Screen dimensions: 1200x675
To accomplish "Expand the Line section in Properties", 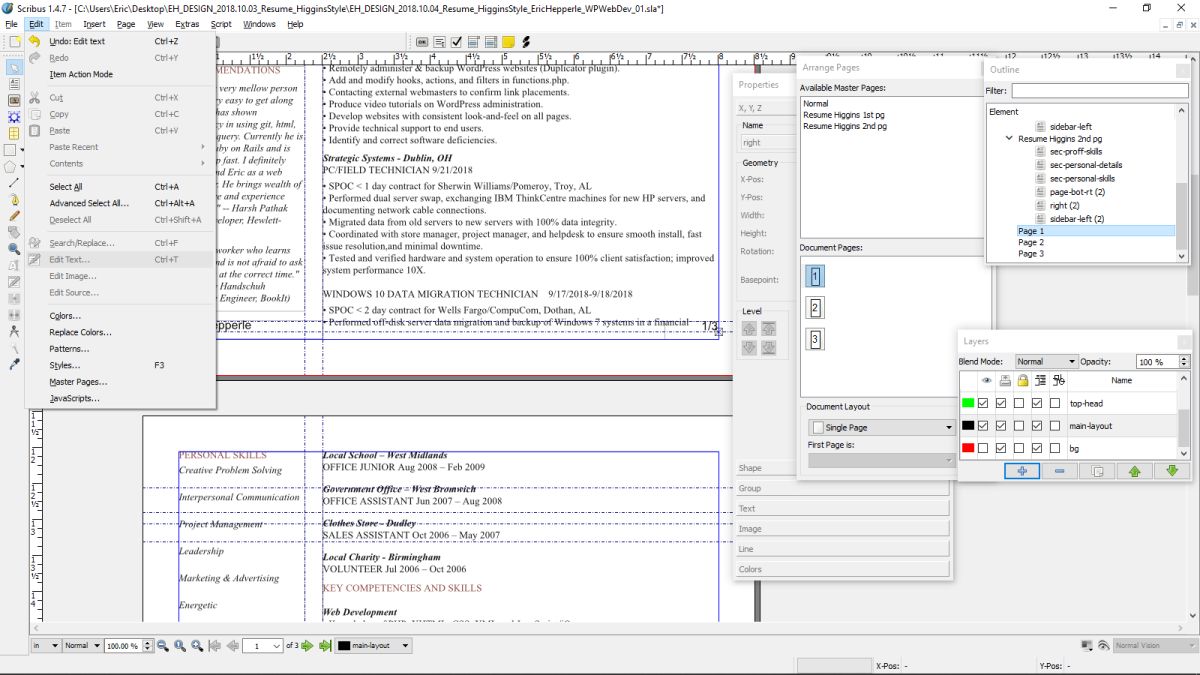I will pos(842,549).
